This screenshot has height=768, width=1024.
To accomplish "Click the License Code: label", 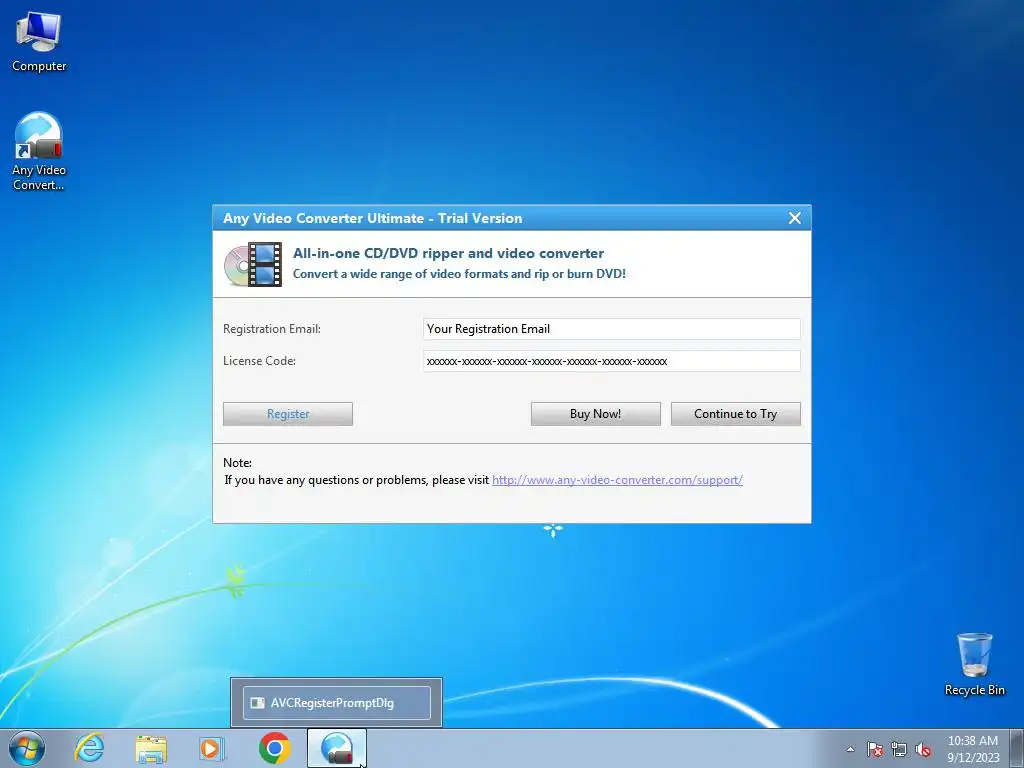I will click(259, 360).
